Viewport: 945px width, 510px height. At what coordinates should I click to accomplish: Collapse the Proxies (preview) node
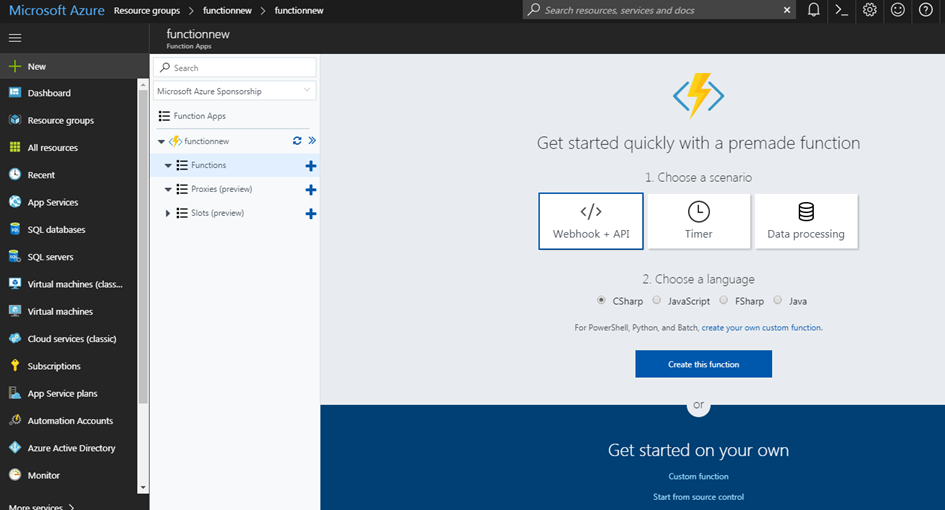tap(168, 189)
